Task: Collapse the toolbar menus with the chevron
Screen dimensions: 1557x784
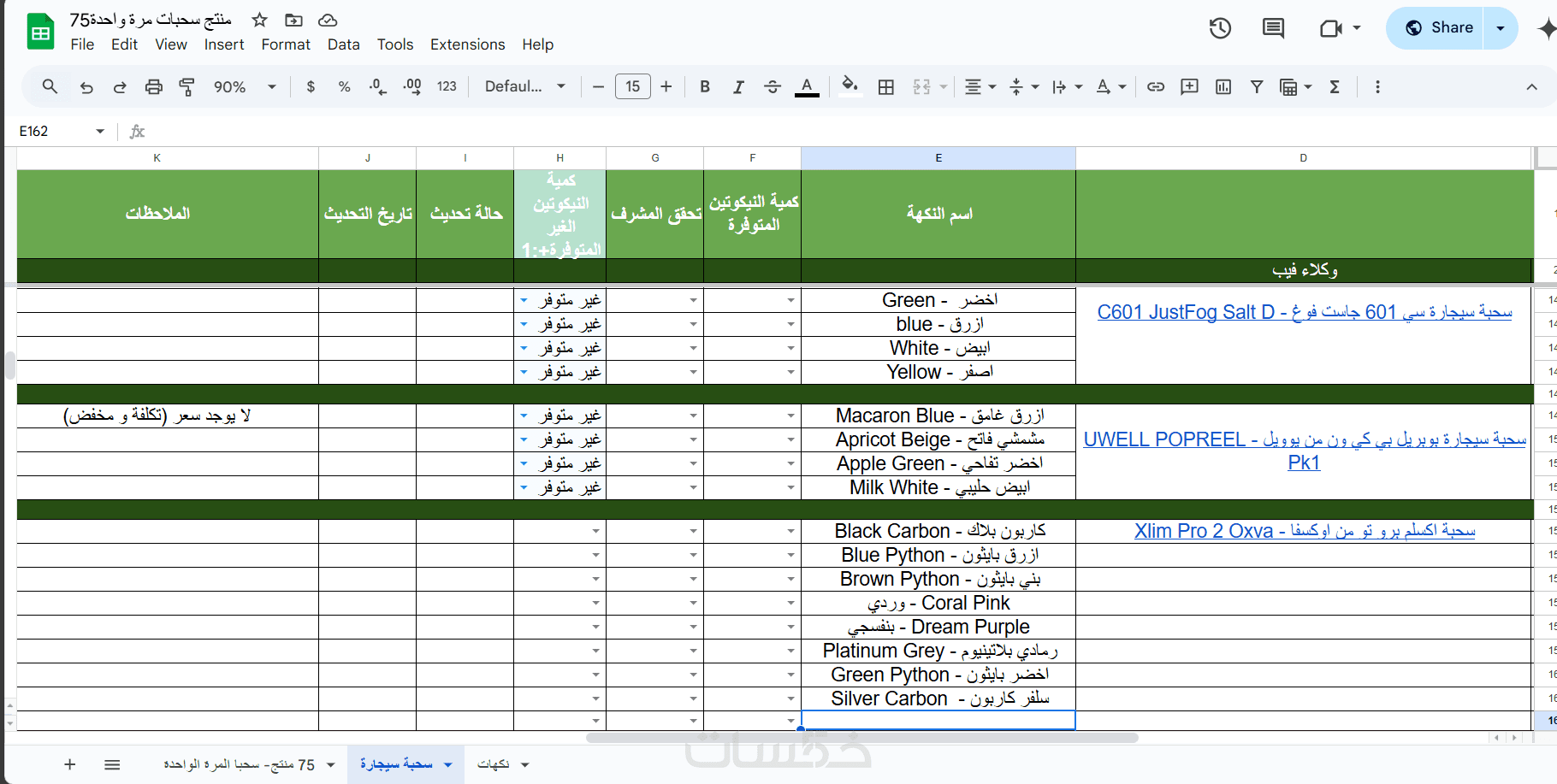Action: coord(1531,86)
